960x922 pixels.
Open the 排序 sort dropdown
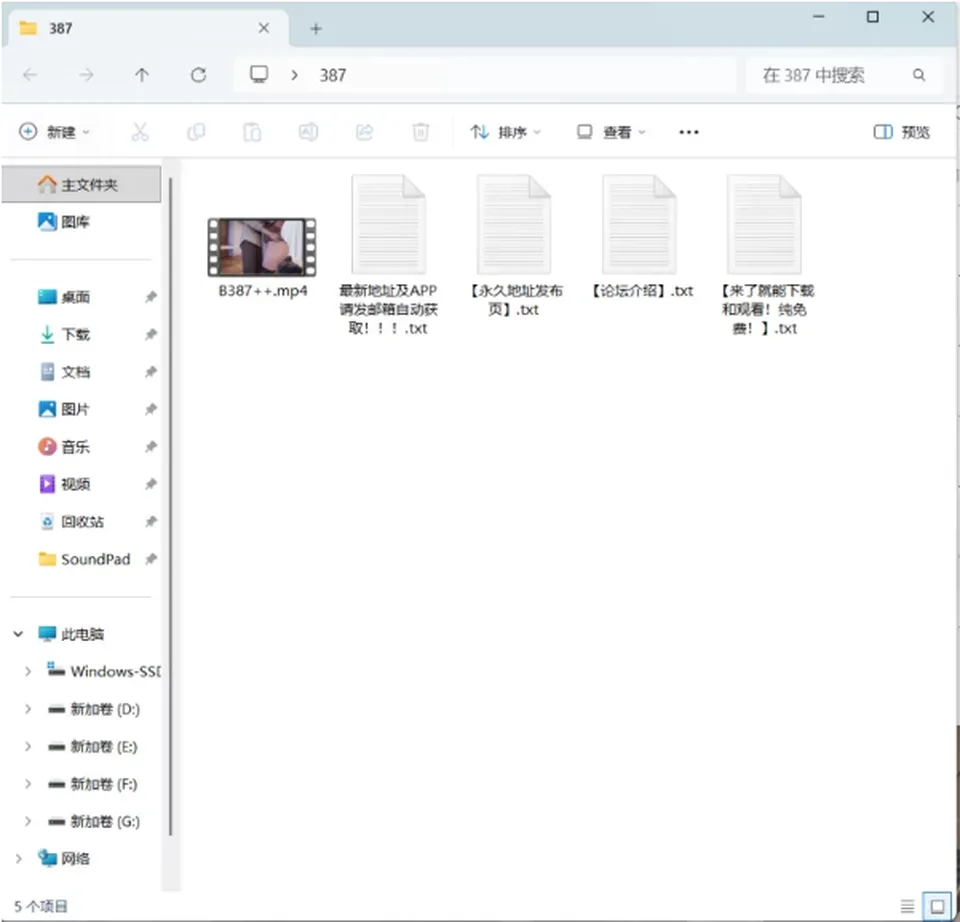click(x=506, y=132)
